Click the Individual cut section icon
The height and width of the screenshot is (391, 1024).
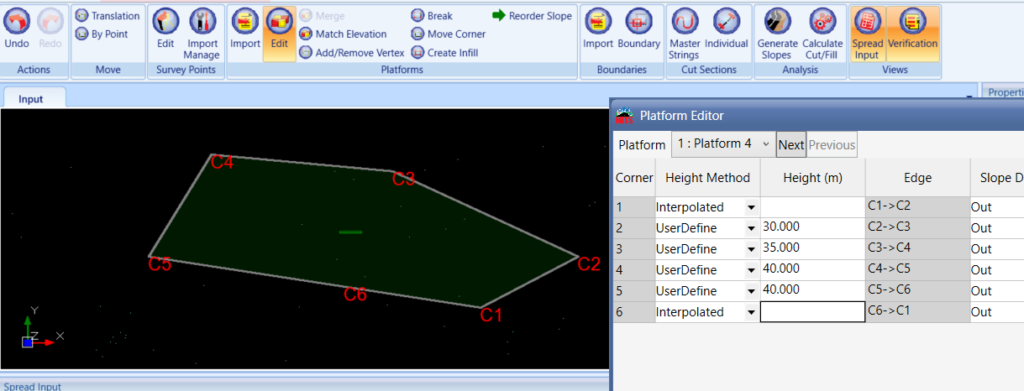click(x=726, y=23)
